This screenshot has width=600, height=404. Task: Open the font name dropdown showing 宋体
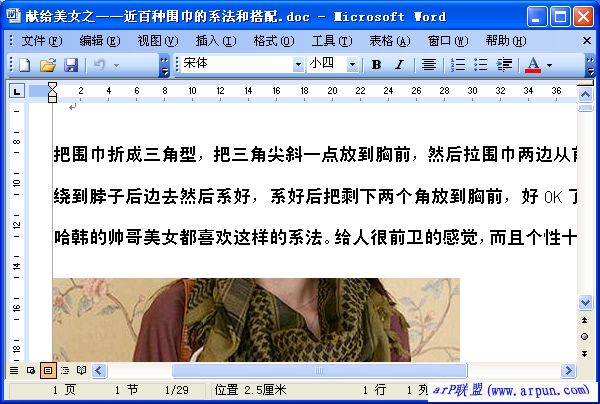click(298, 65)
